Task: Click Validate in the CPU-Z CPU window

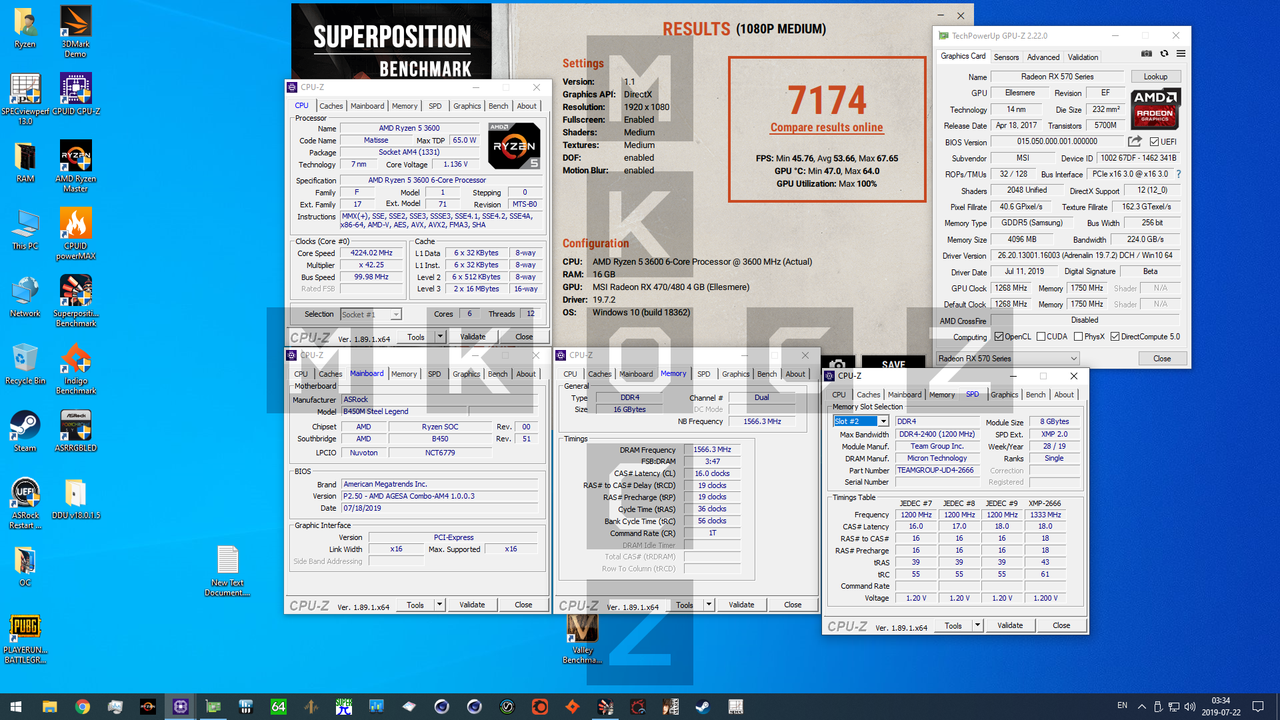Action: 472,337
